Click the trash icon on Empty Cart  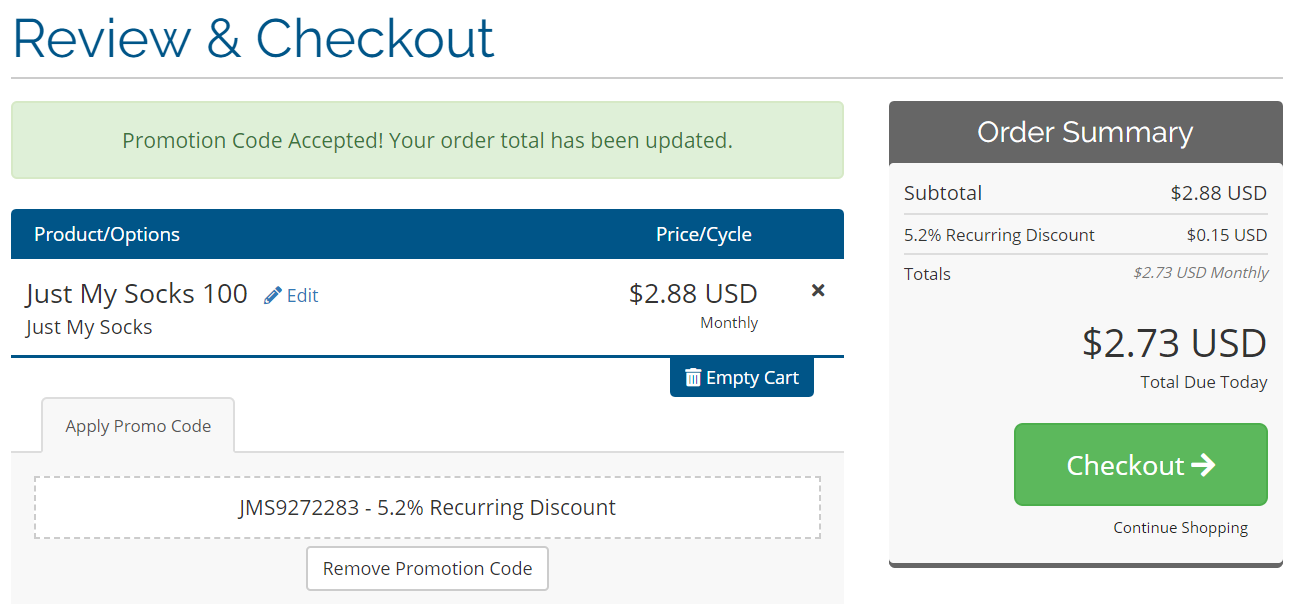(693, 377)
